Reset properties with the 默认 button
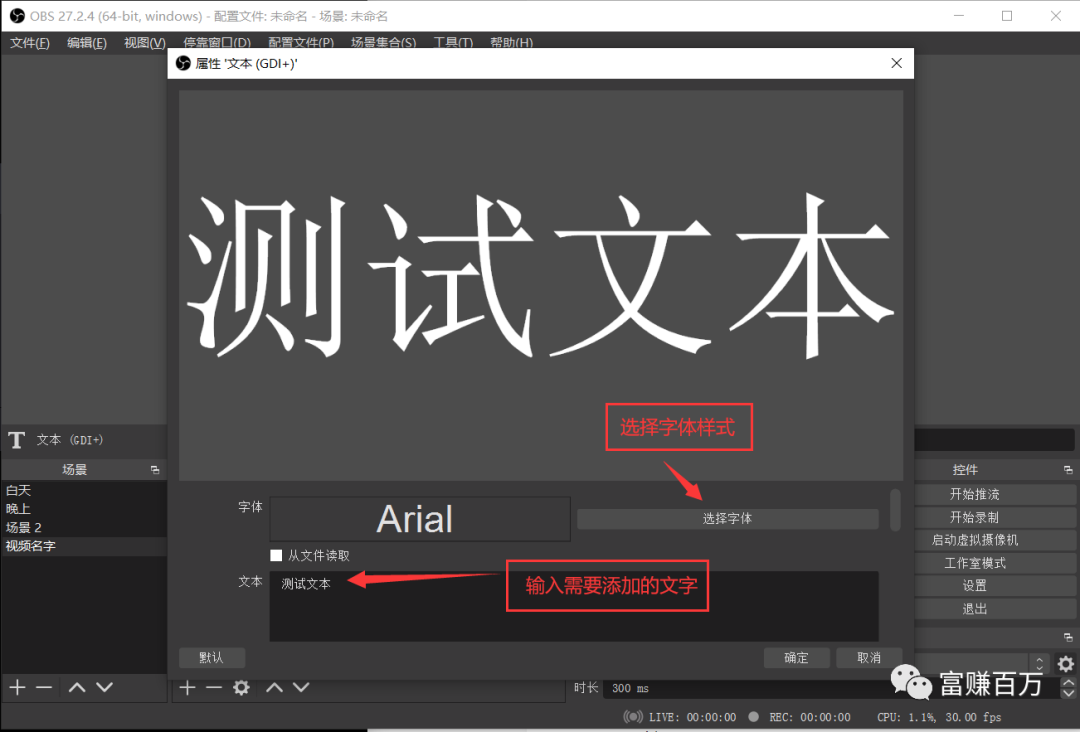 pos(212,657)
